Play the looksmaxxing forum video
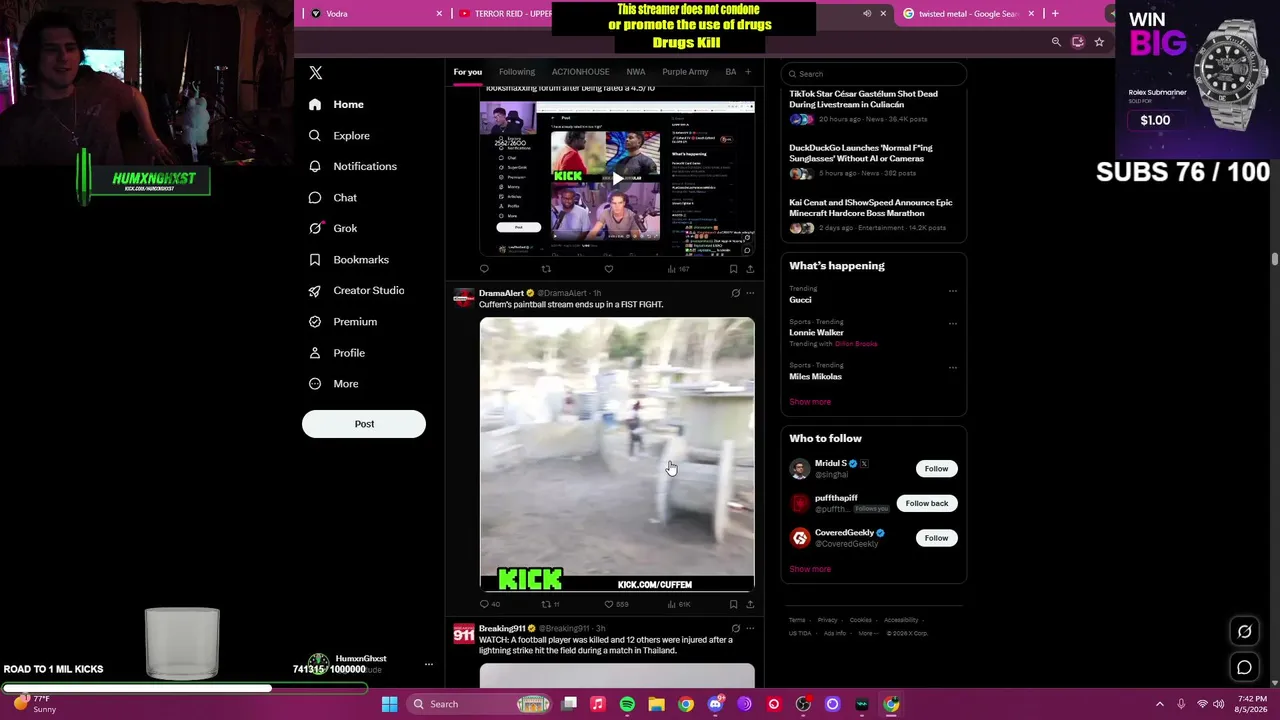This screenshot has width=1280, height=720. pyautogui.click(x=617, y=179)
